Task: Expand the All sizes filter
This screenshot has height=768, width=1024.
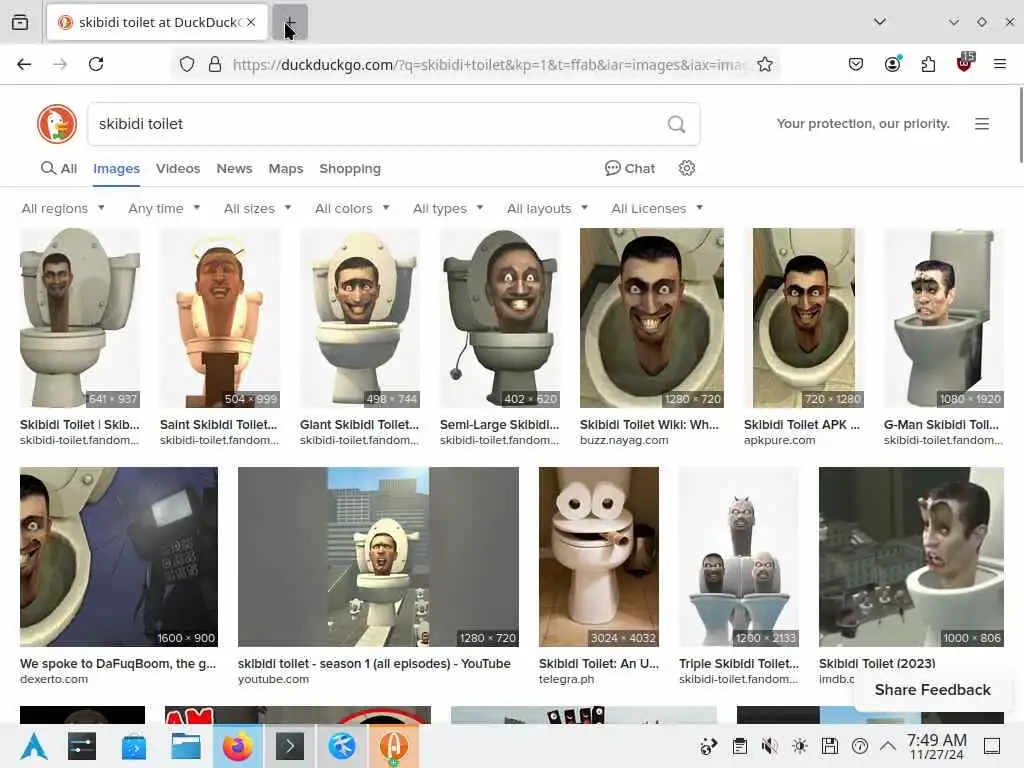Action: (257, 208)
